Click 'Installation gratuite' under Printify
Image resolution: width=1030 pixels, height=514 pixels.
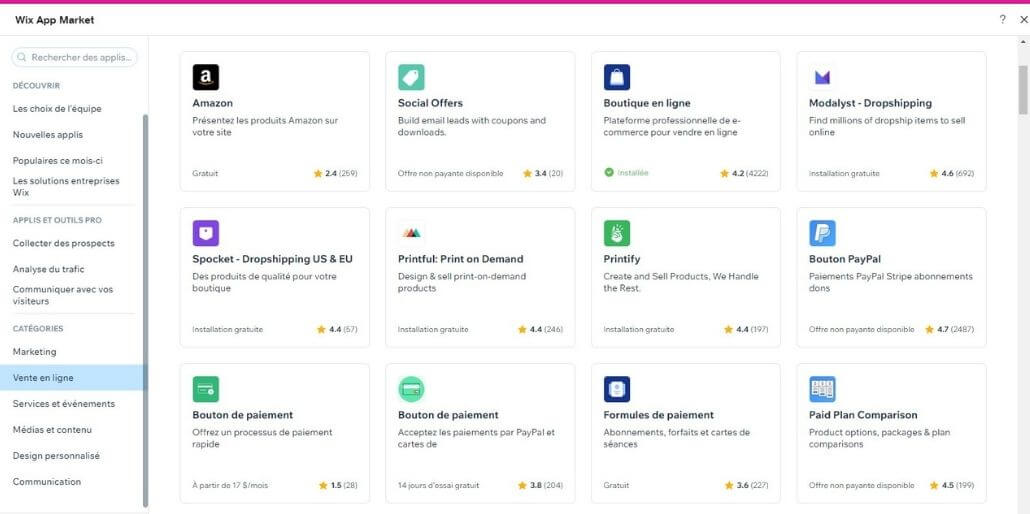[639, 329]
